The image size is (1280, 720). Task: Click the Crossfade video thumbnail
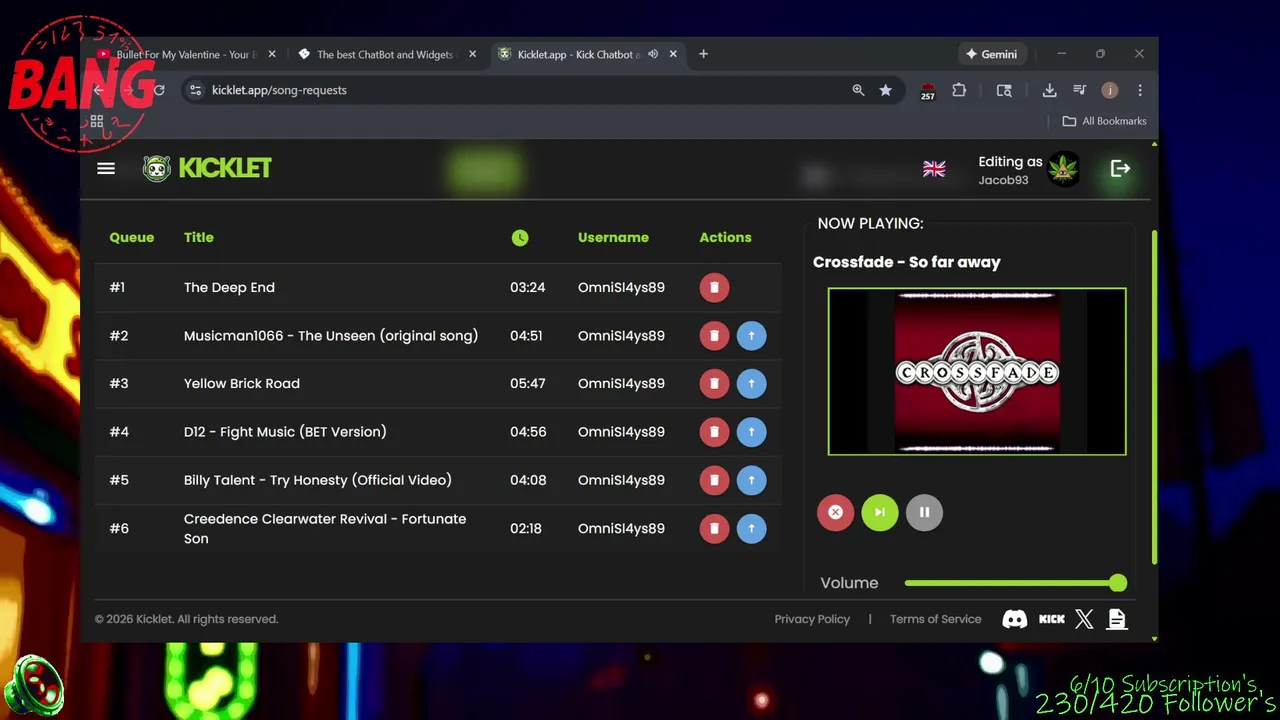point(977,372)
